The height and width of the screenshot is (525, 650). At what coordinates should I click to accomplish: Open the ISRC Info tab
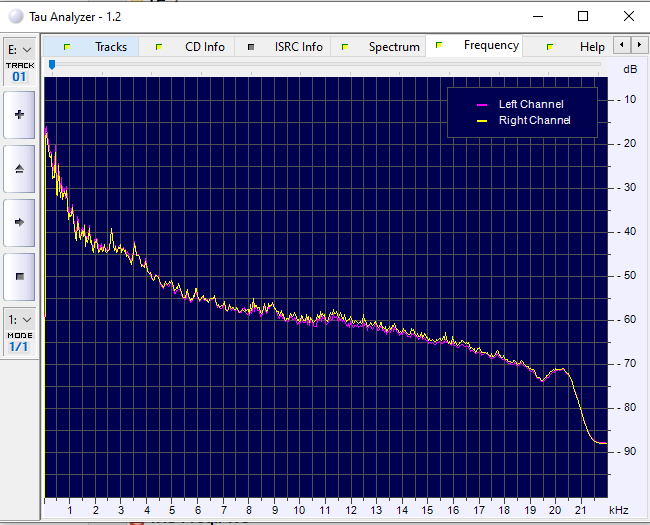click(282, 47)
